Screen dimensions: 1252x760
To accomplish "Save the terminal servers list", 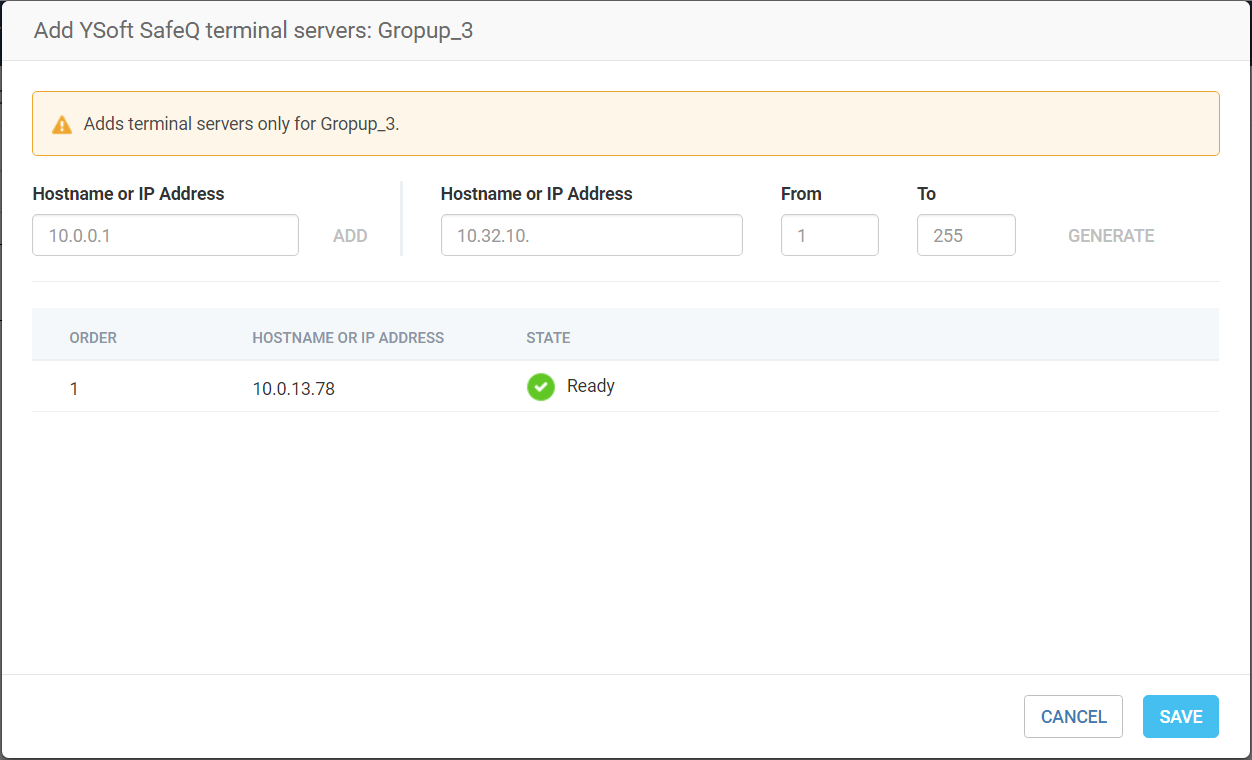I will (x=1180, y=716).
